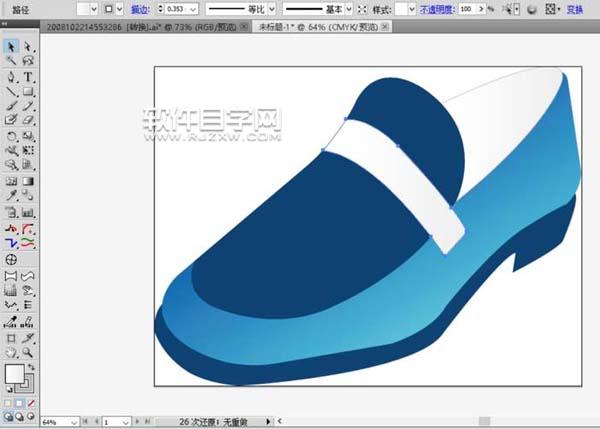
Task: Swap fill and stroke colors
Action: (x=32, y=368)
